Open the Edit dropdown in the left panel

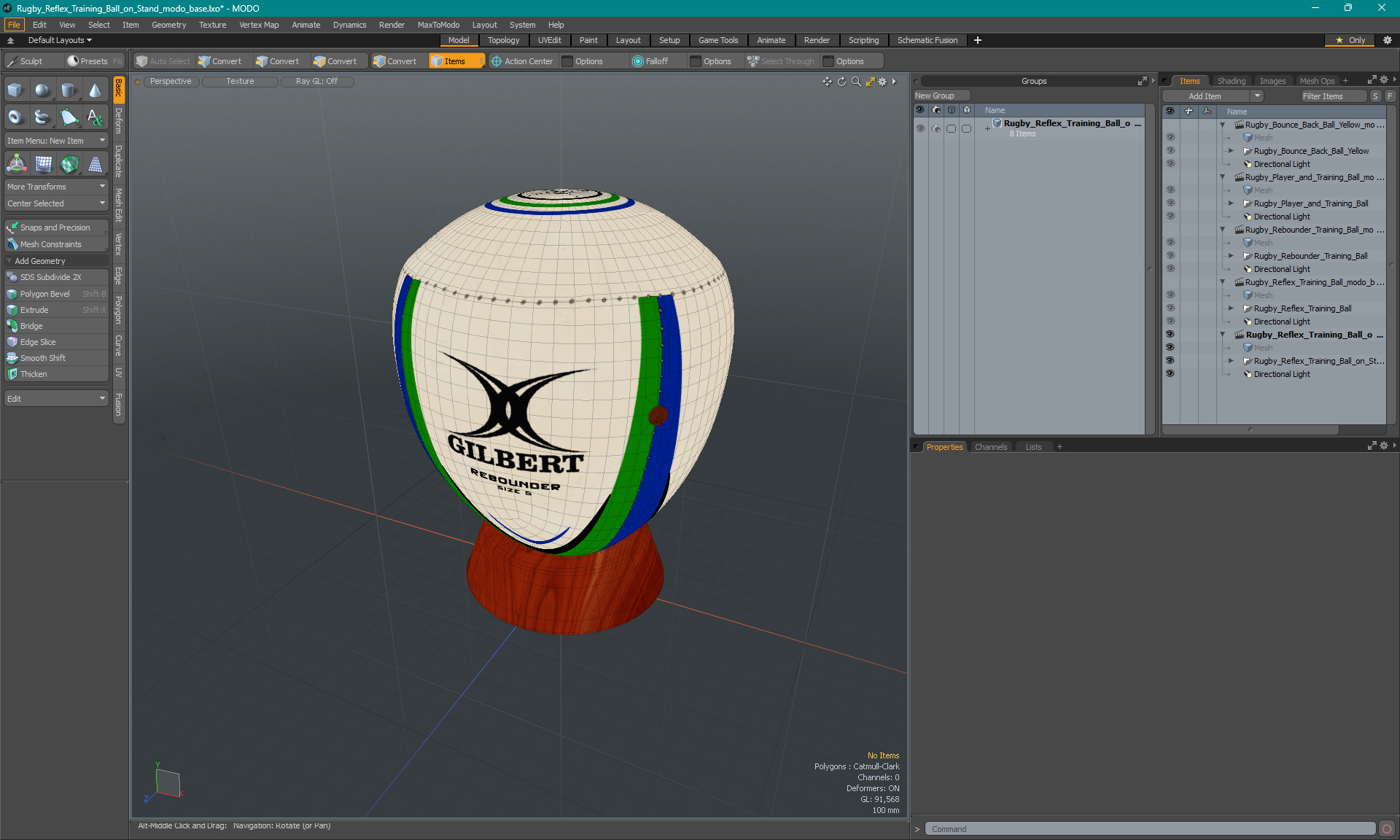coord(56,399)
